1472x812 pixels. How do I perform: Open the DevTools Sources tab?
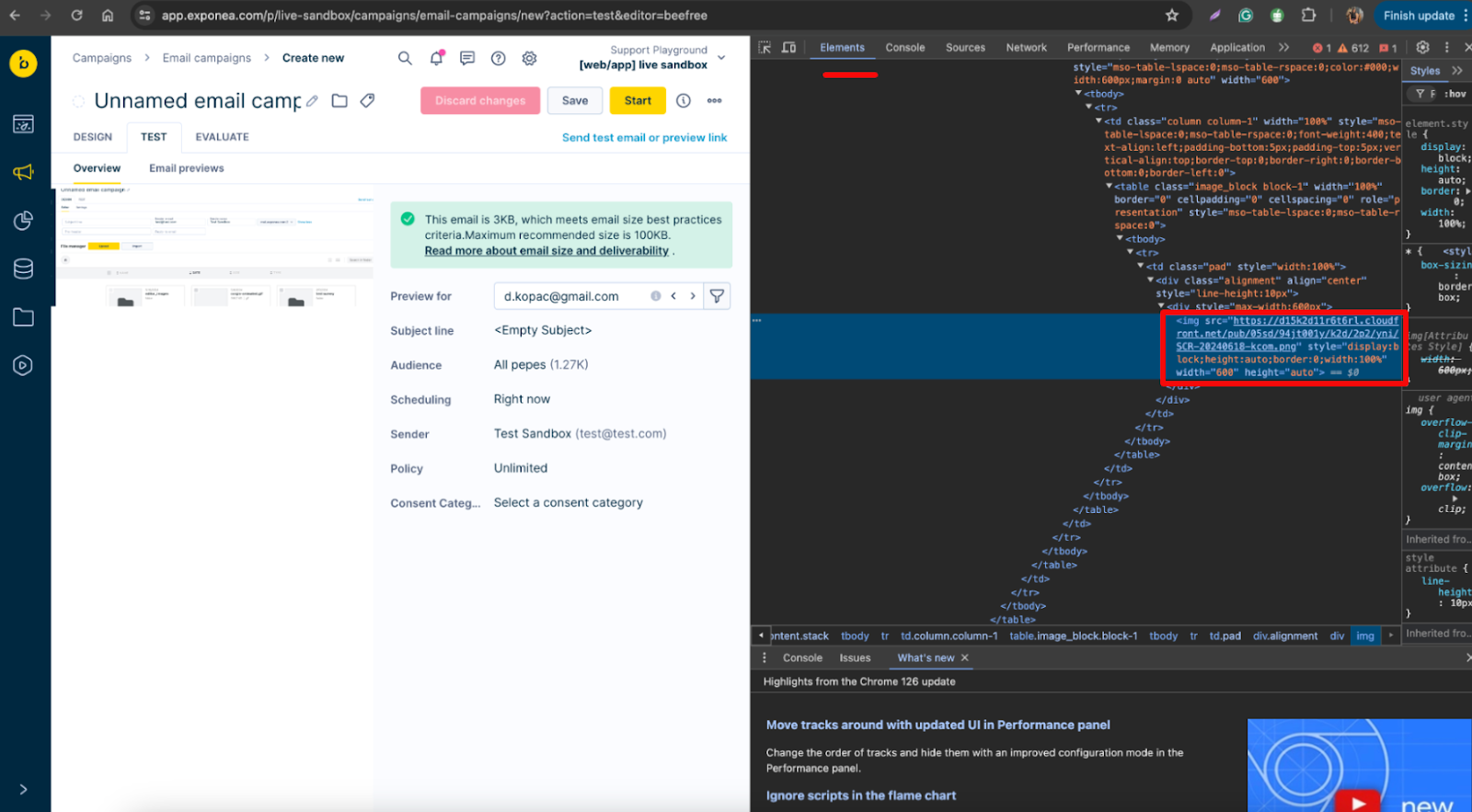965,48
